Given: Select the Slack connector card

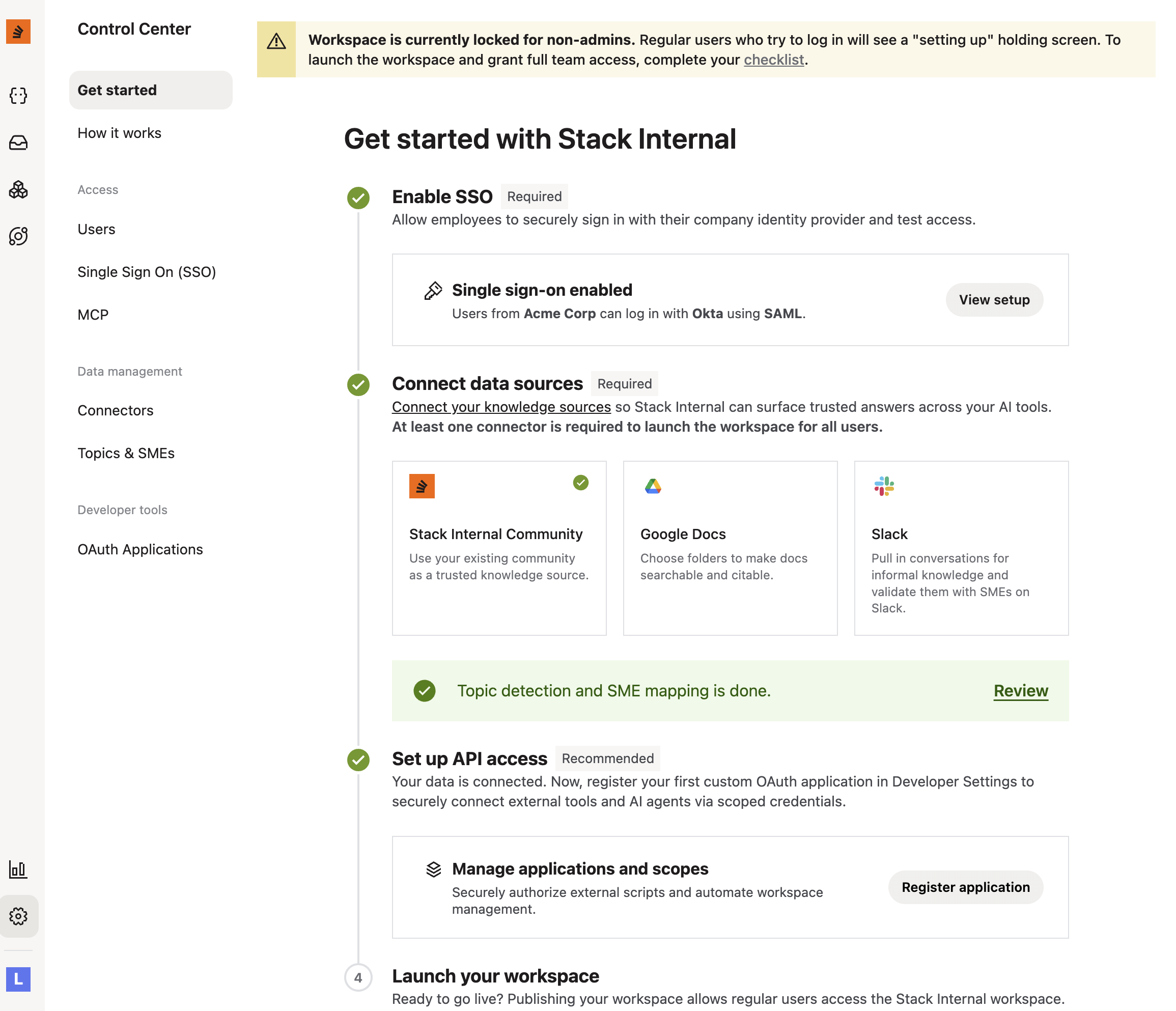Looking at the screenshot, I should tap(961, 548).
